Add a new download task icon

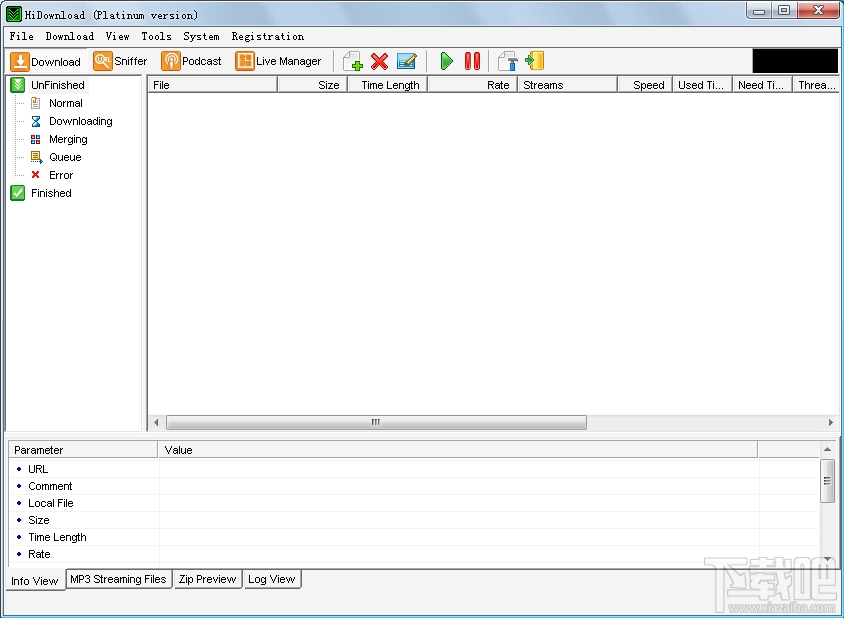353,61
